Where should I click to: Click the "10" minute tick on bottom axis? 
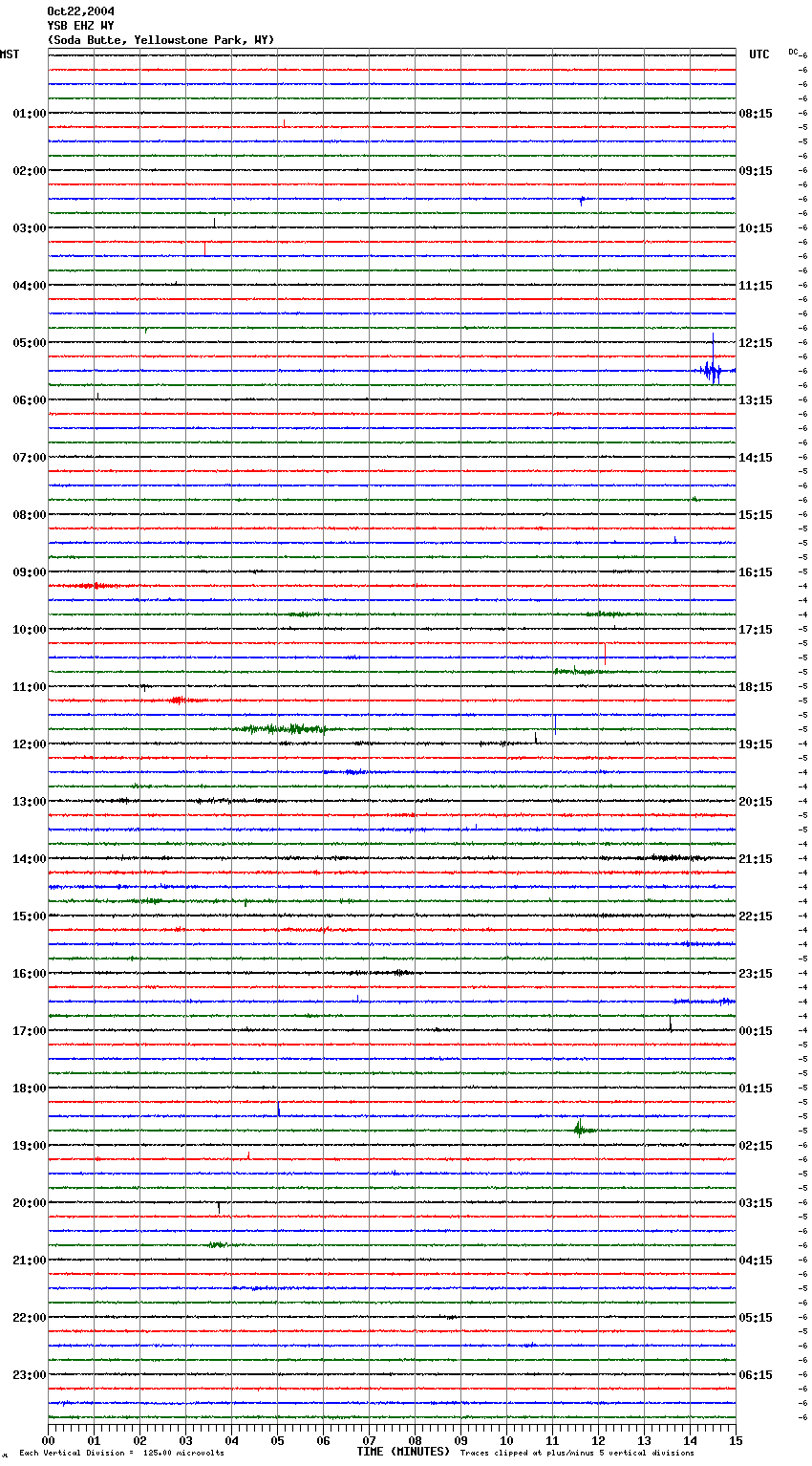(506, 1440)
